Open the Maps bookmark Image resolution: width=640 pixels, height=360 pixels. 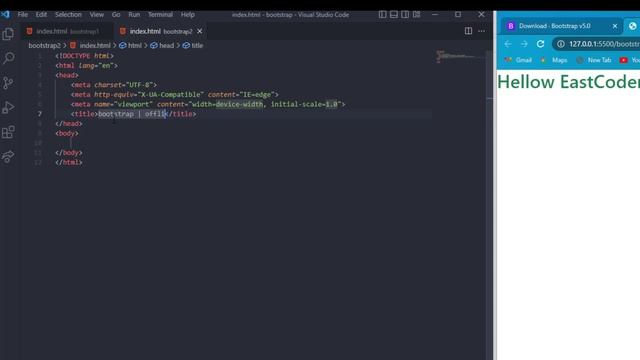click(x=554, y=60)
